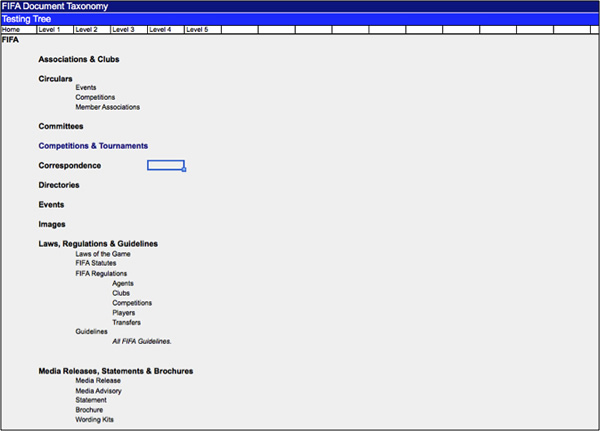
Task: Select the Level 3 header cell
Action: point(129,29)
